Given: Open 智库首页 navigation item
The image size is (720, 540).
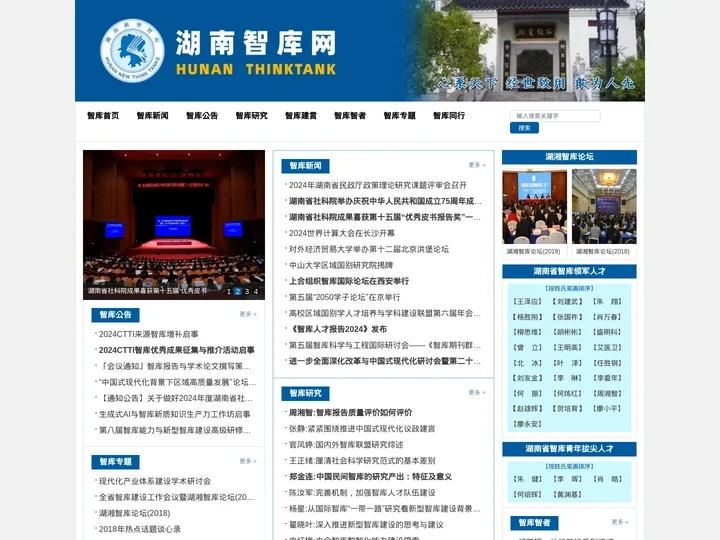Looking at the screenshot, I should pyautogui.click(x=103, y=116).
